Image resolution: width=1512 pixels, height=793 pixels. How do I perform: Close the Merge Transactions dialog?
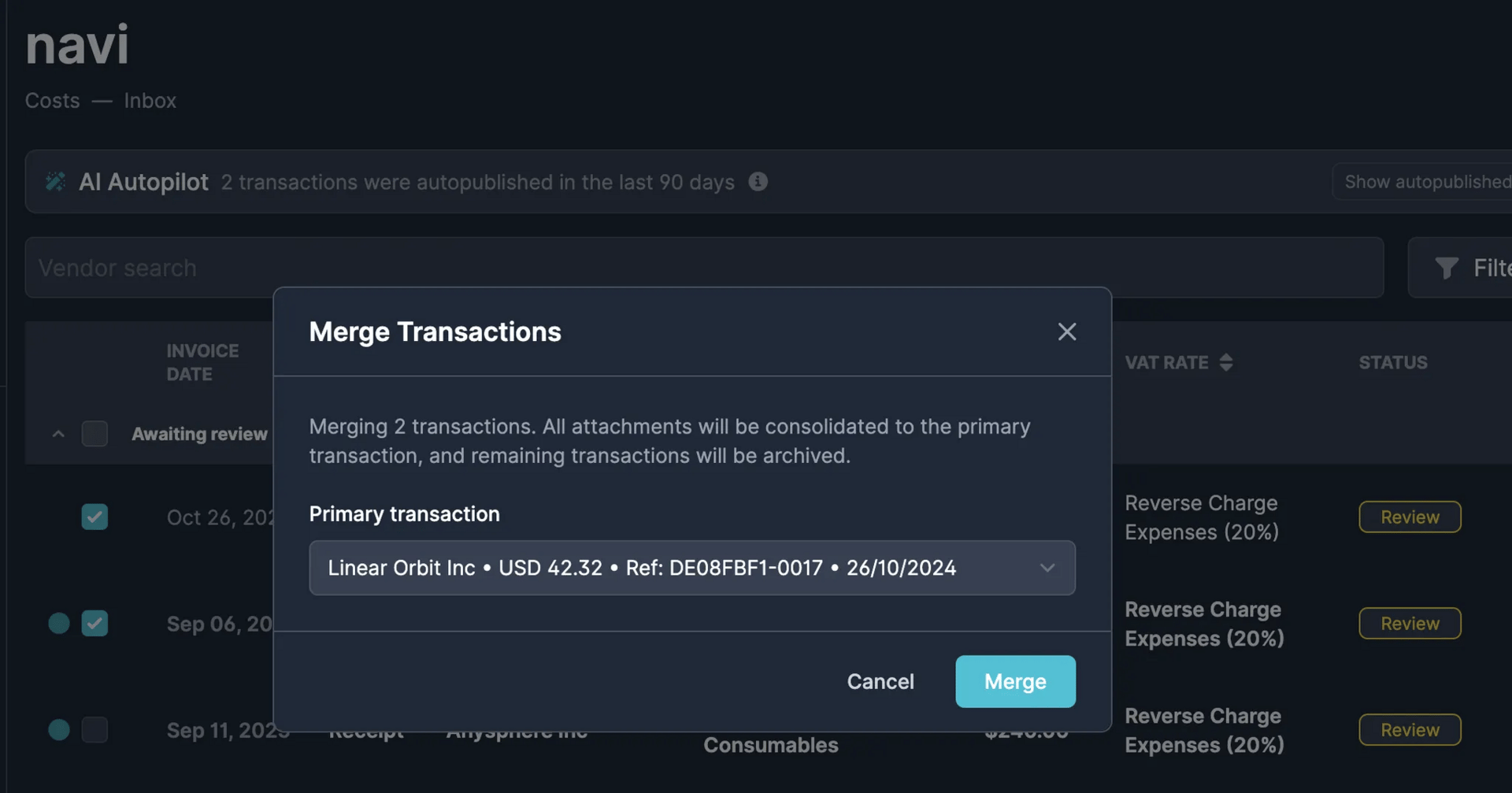click(x=1066, y=332)
